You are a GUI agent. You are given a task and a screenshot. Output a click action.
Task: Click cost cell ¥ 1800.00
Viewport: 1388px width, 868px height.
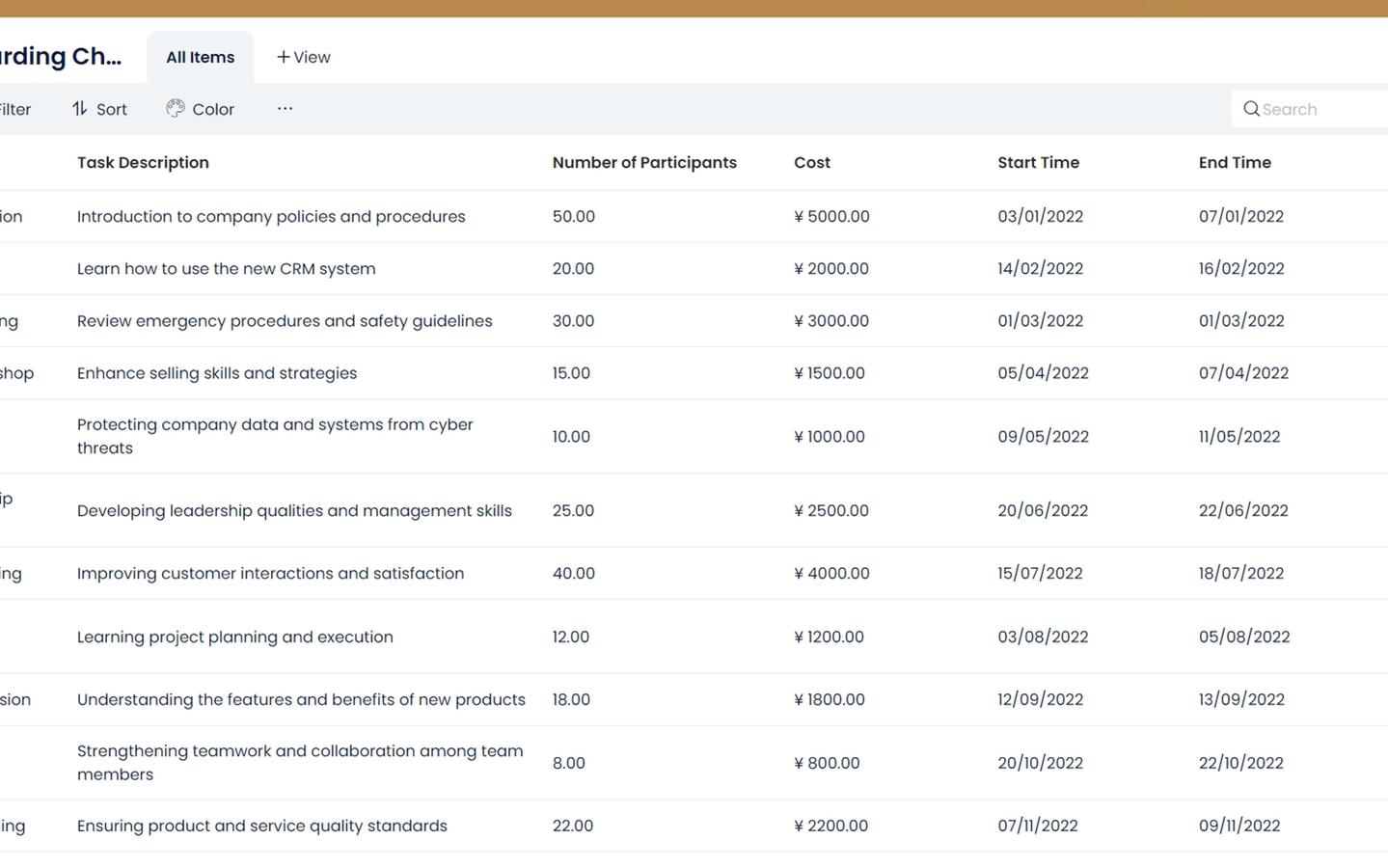(x=830, y=699)
